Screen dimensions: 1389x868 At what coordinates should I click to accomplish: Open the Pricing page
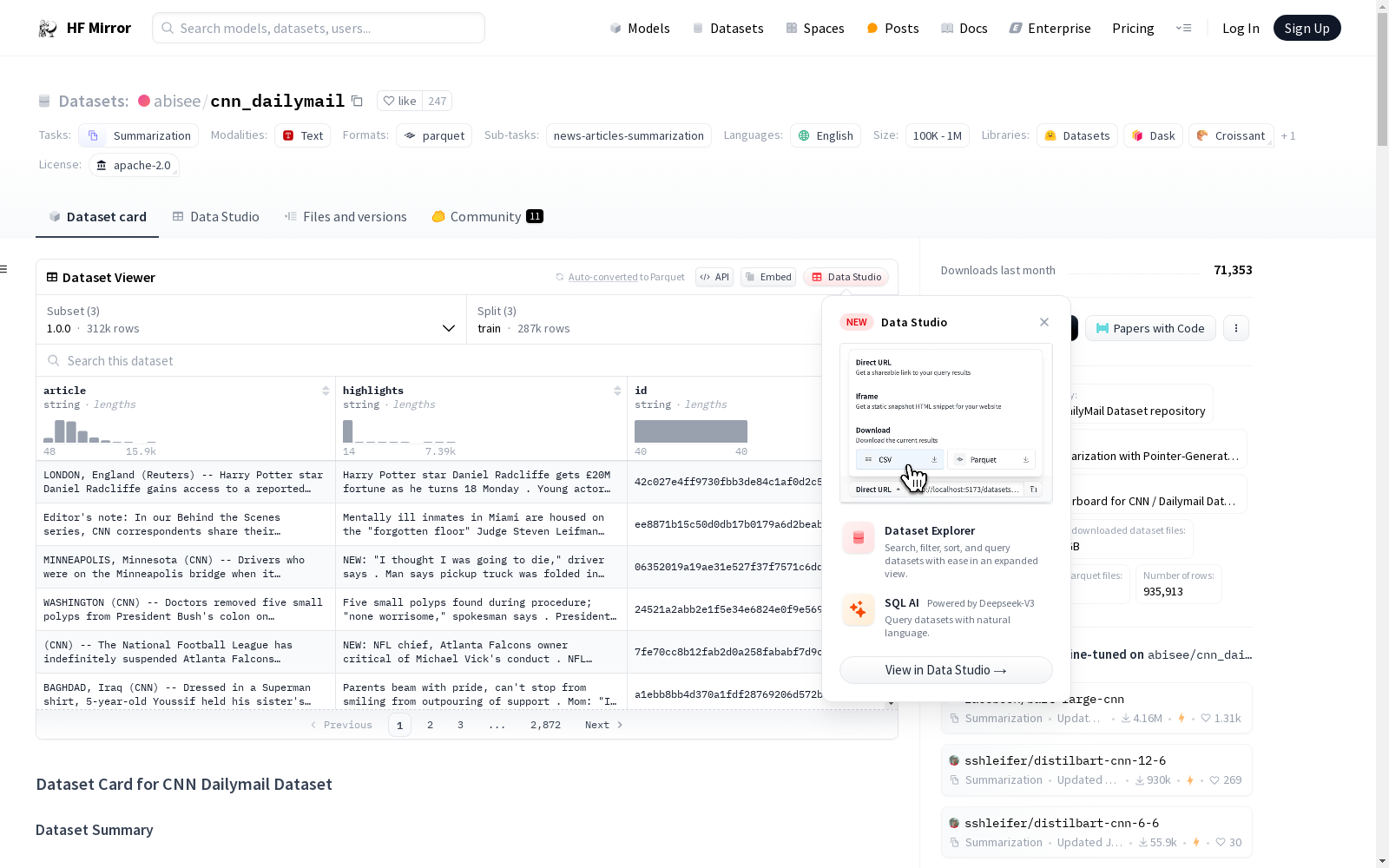tap(1133, 28)
